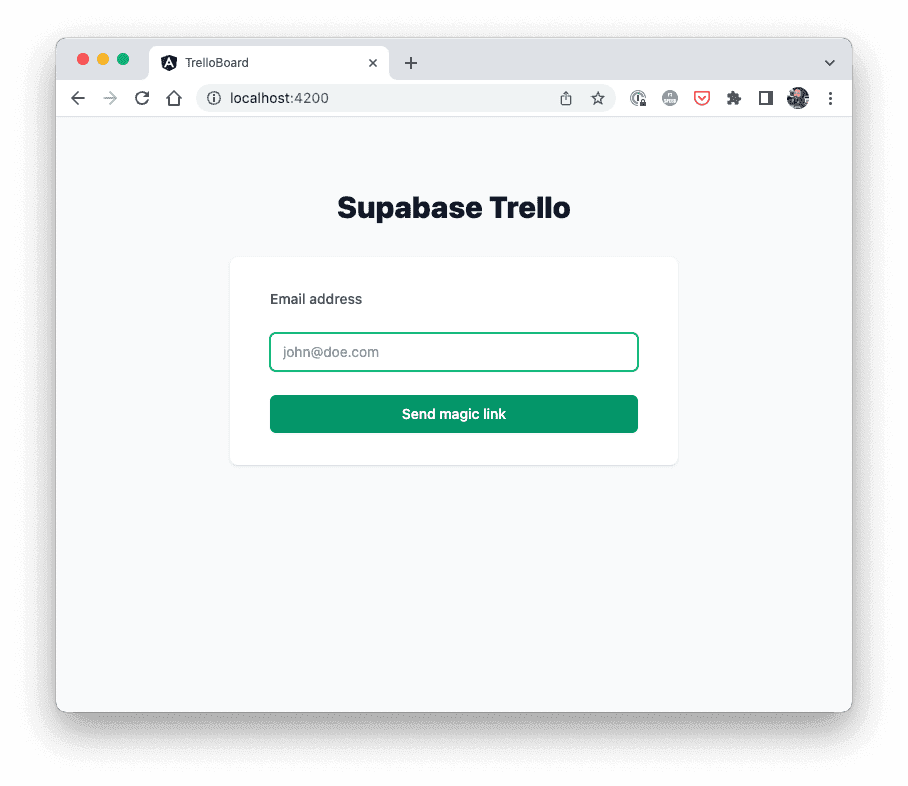Open a new tab with the plus button
908x786 pixels.
pos(410,62)
